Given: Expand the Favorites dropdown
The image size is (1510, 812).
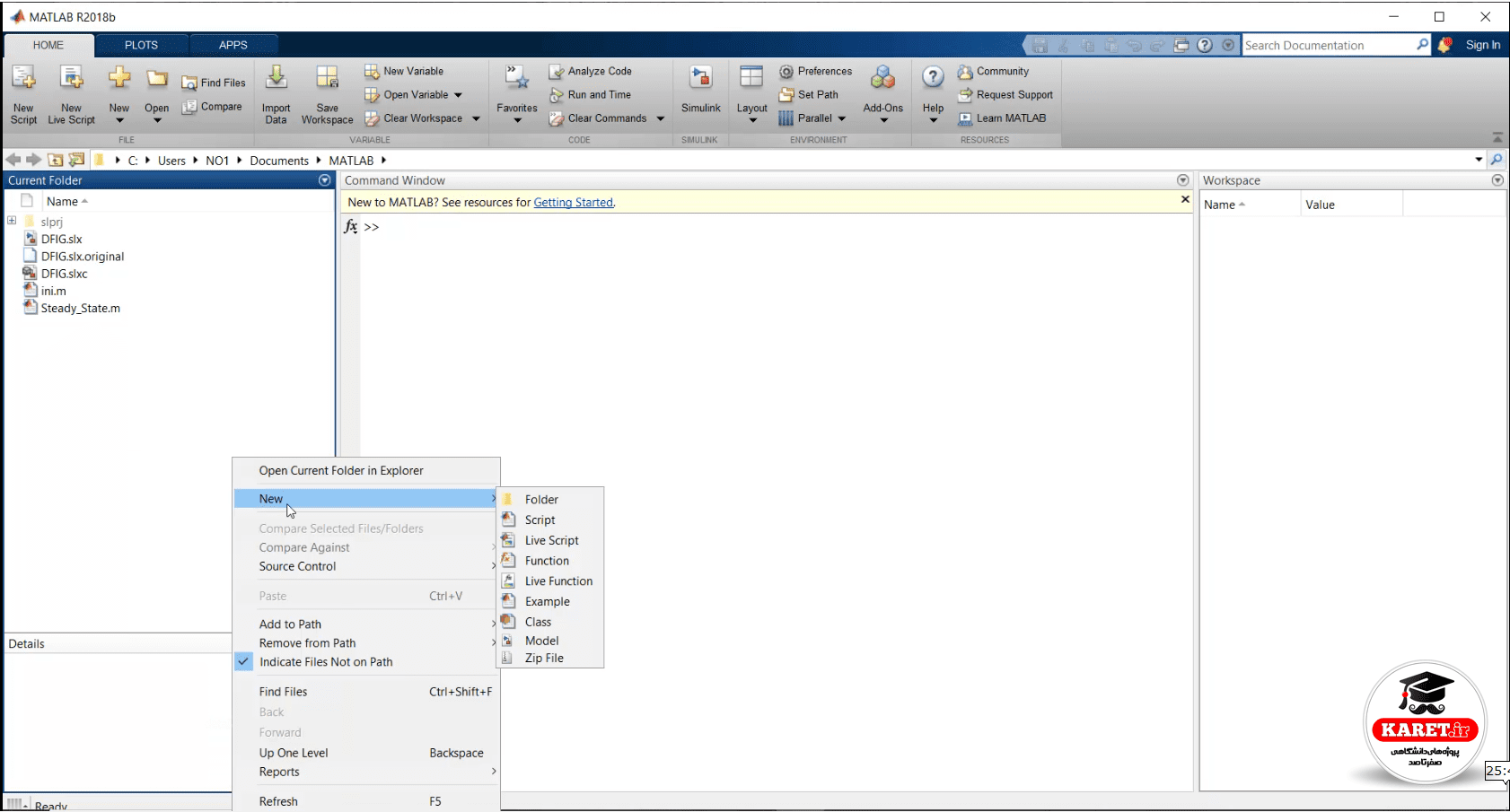Looking at the screenshot, I should tap(517, 120).
